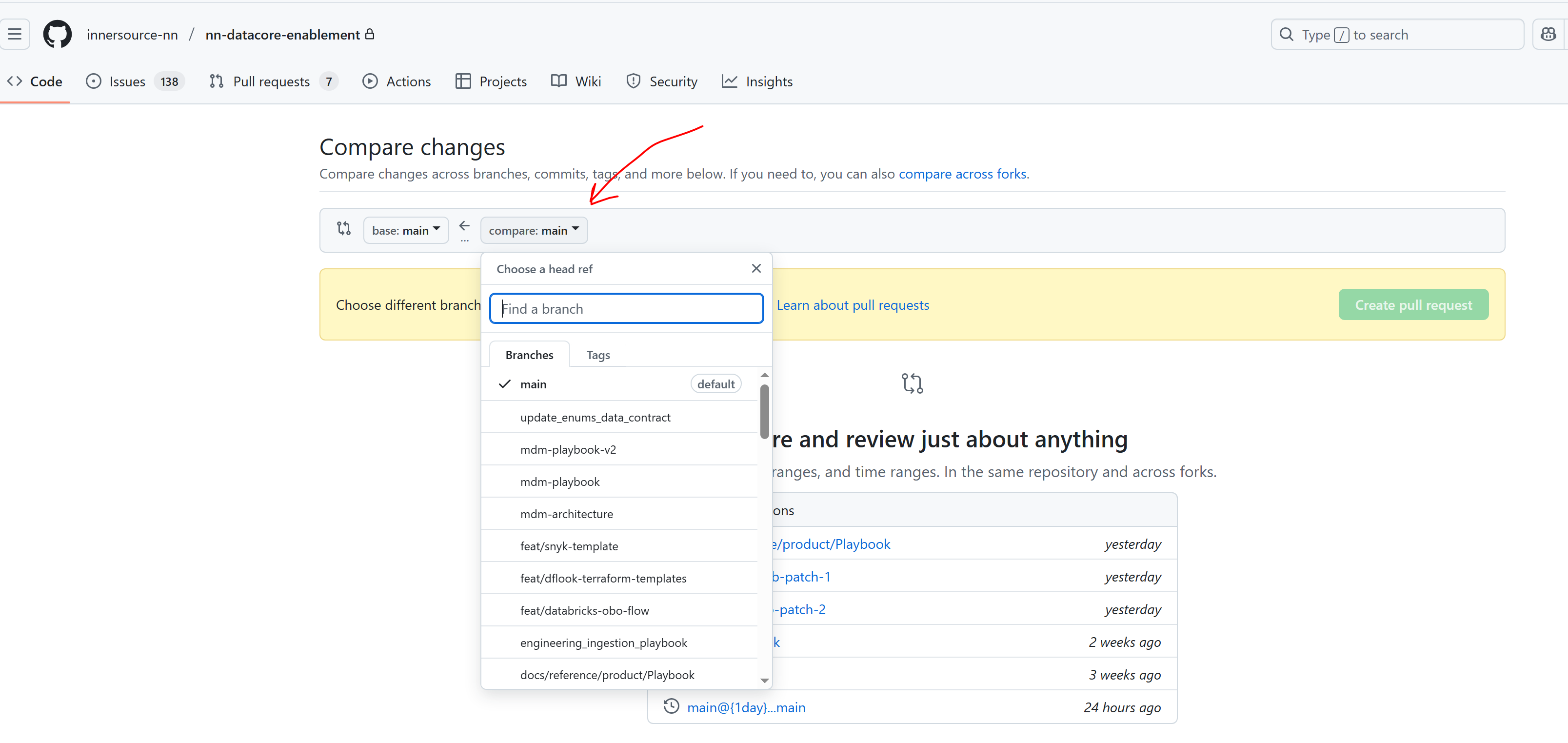Go to GitHub home via Octocat logo

(58, 34)
